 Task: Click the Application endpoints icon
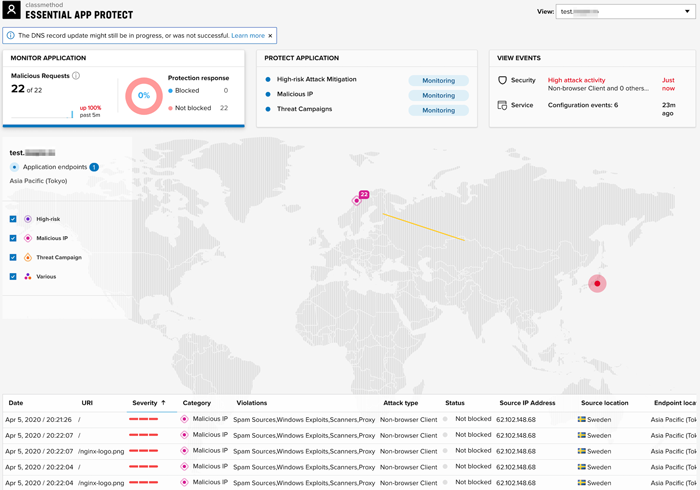(14, 167)
